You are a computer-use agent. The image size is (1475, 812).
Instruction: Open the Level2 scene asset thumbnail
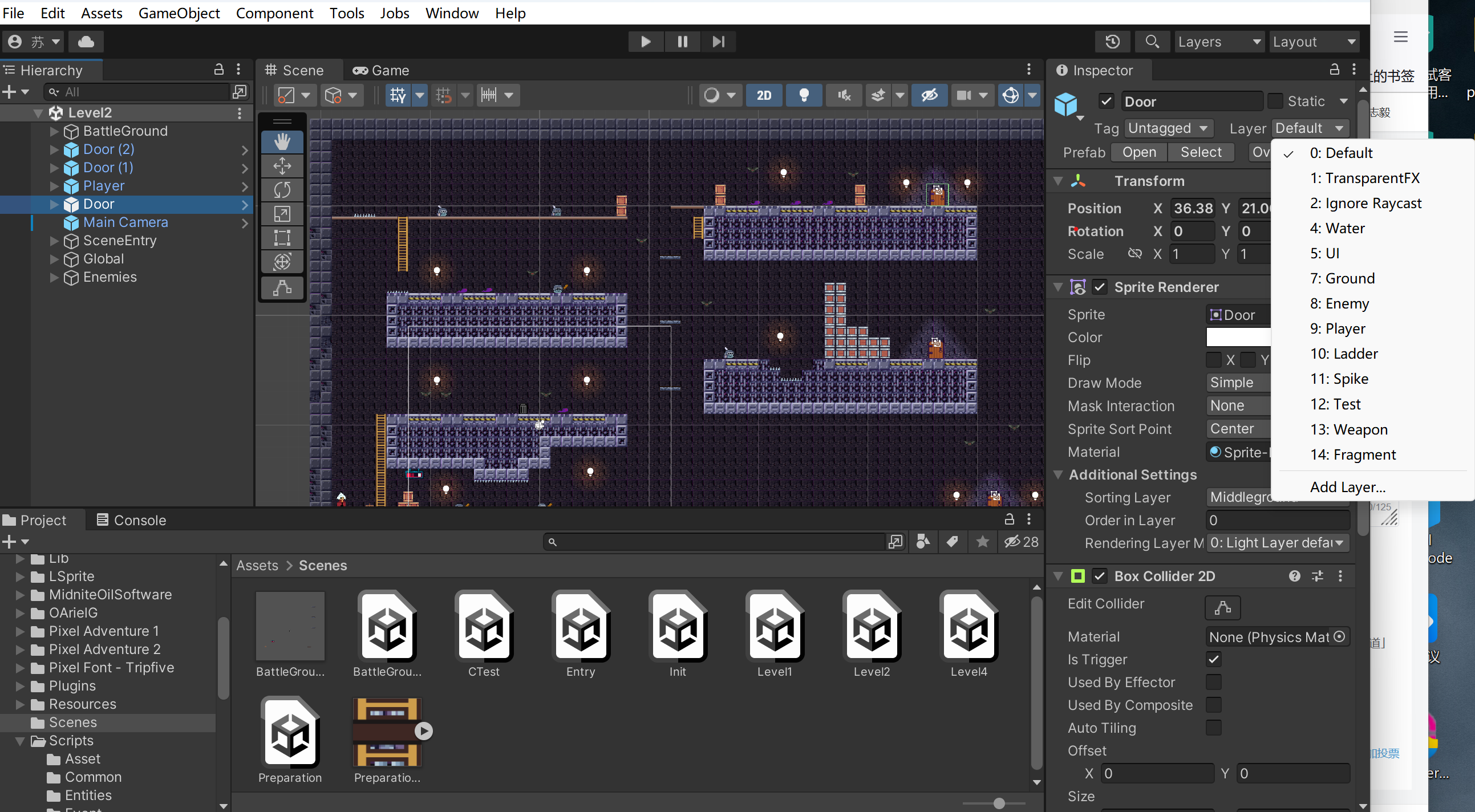point(872,626)
